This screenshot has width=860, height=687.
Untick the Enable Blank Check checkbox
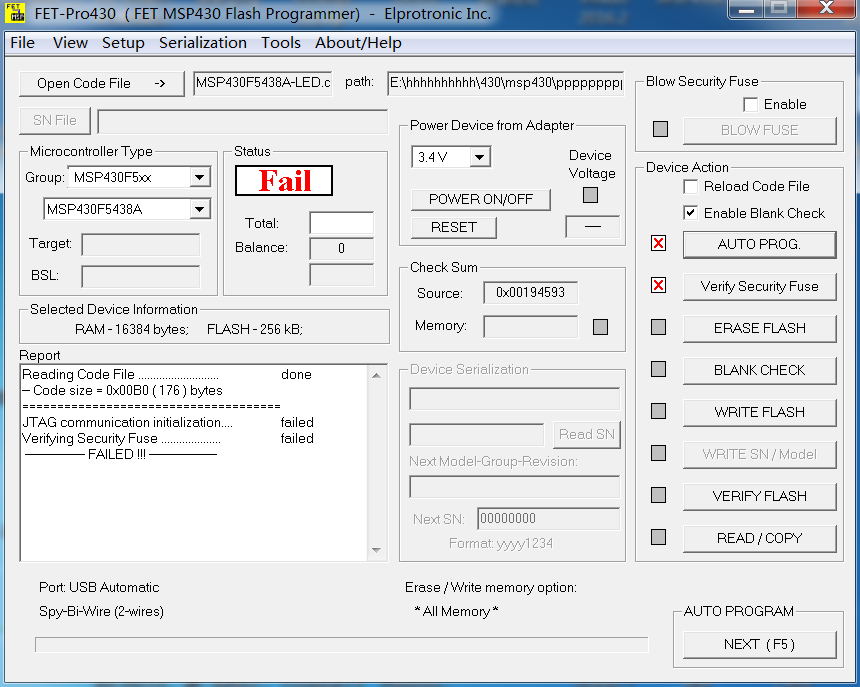coord(691,213)
